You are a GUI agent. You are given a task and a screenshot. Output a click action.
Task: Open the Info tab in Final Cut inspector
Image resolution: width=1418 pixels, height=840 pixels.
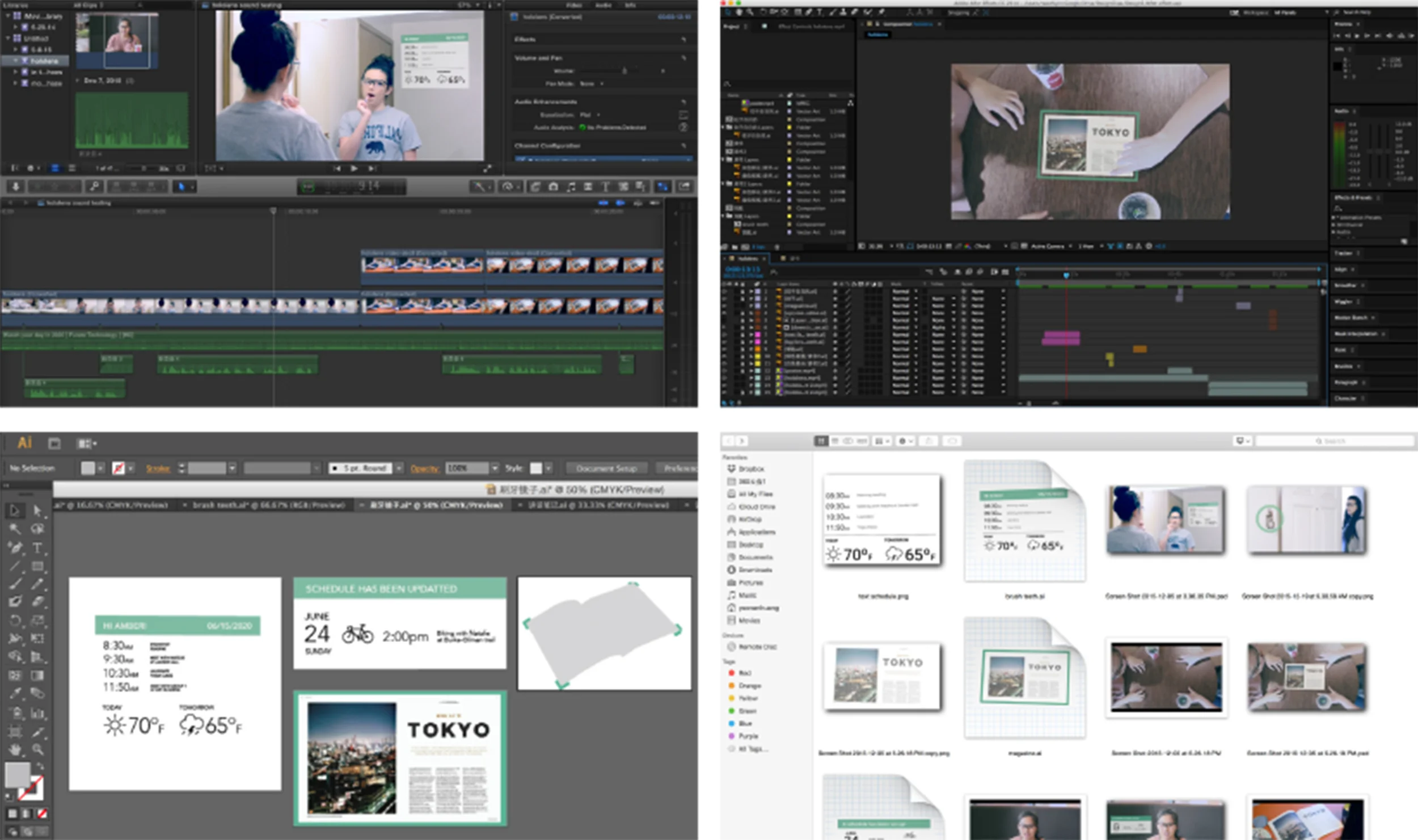pyautogui.click(x=630, y=5)
